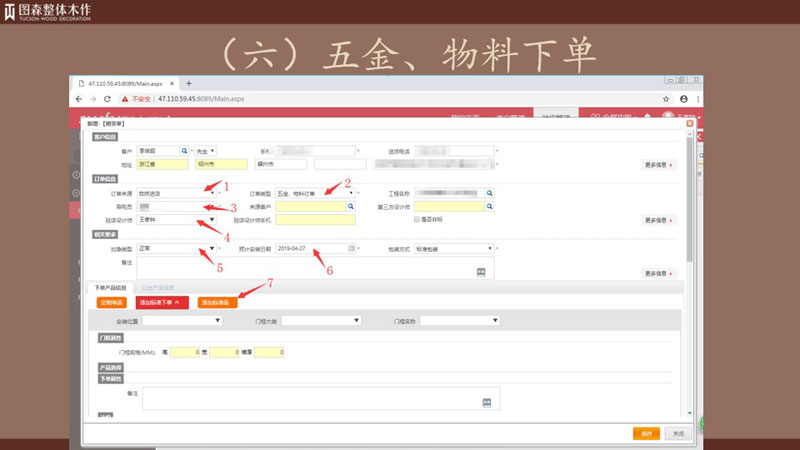Click the 添加标准品 orange button
The width and height of the screenshot is (800, 450).
216,301
